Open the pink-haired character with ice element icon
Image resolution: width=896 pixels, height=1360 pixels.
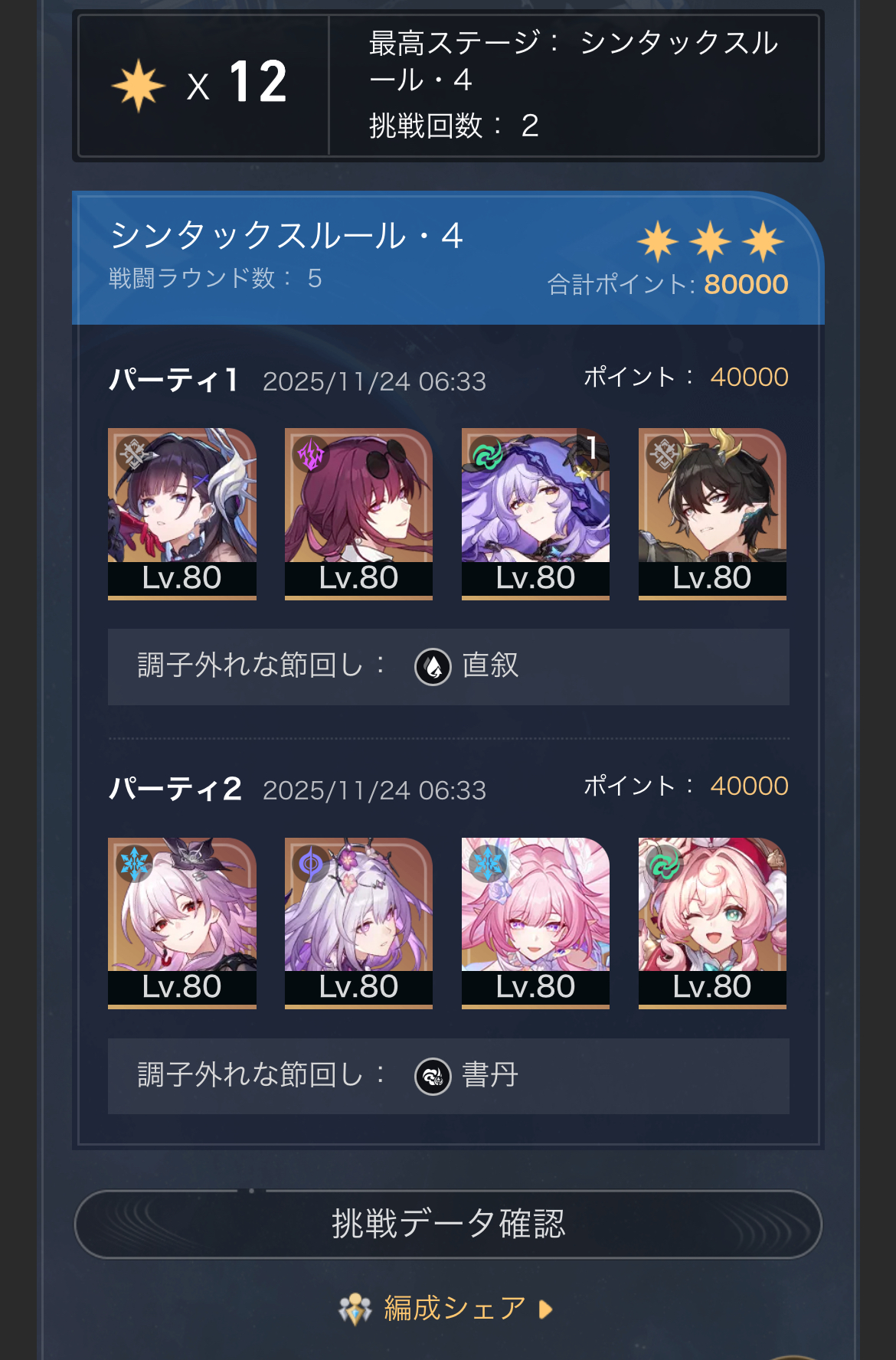[x=535, y=923]
